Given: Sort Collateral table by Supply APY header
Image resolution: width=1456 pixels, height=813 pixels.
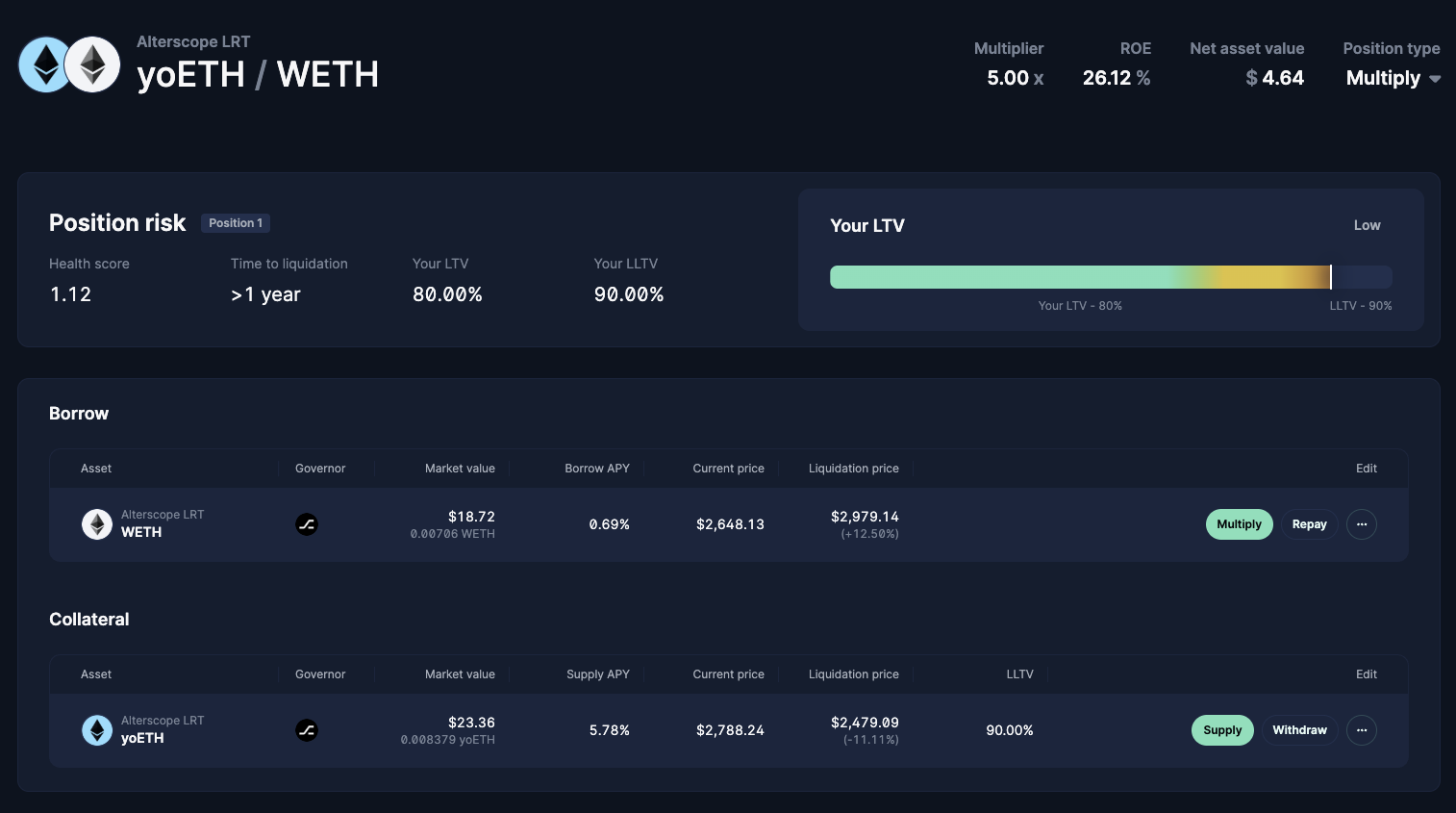Looking at the screenshot, I should [597, 674].
